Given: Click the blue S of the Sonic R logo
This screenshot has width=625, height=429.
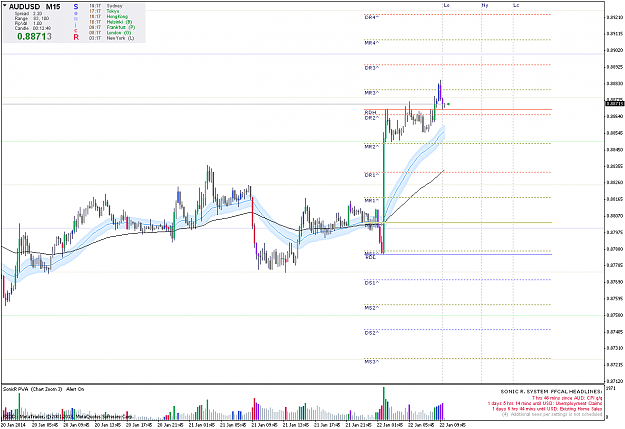Looking at the screenshot, I should pyautogui.click(x=76, y=7).
